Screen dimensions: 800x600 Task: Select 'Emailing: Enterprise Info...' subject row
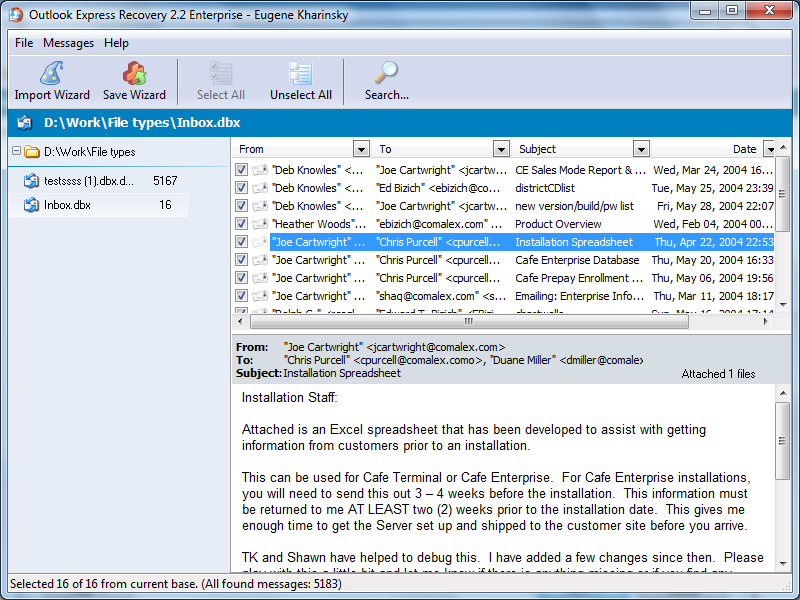(x=580, y=296)
